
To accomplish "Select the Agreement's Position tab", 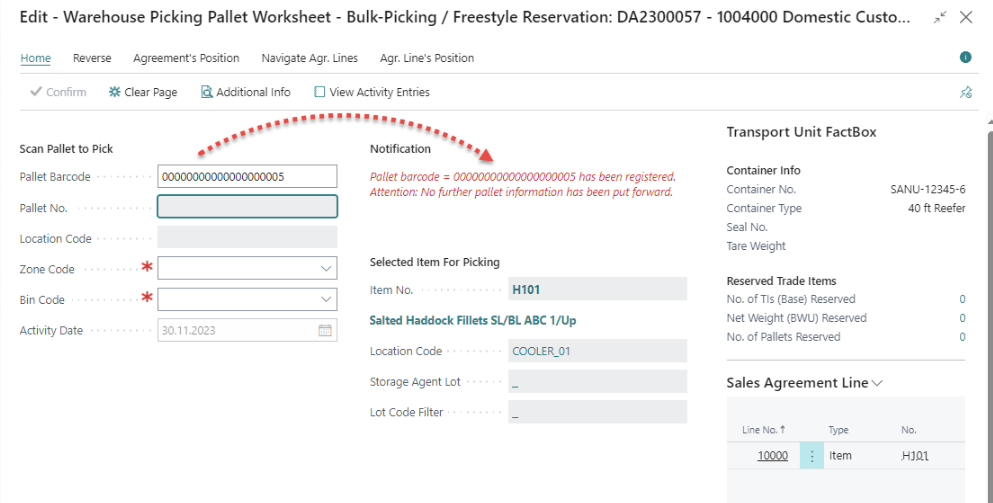I will [186, 58].
